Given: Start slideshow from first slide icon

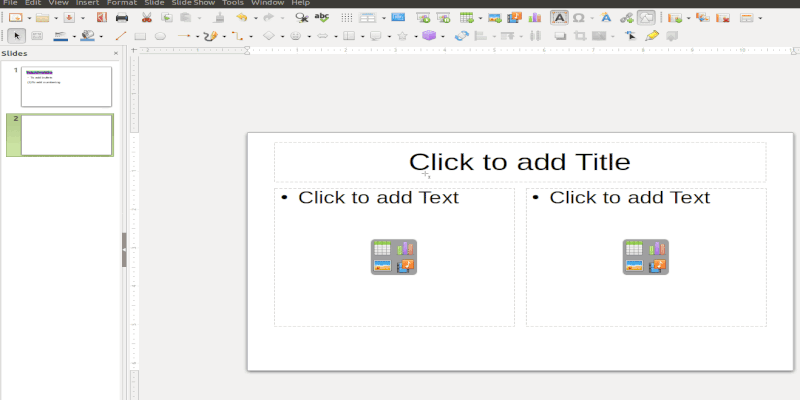Looking at the screenshot, I should [423, 18].
